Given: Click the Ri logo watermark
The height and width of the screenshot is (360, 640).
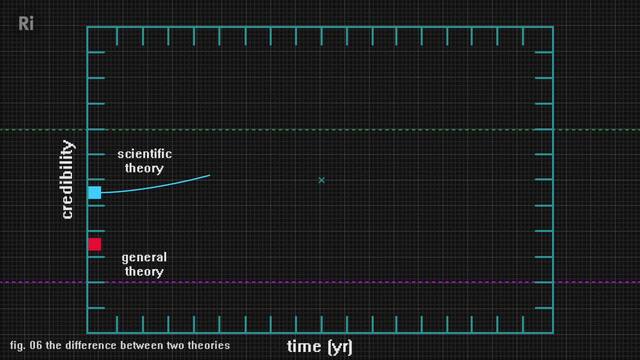Looking at the screenshot, I should tap(26, 24).
